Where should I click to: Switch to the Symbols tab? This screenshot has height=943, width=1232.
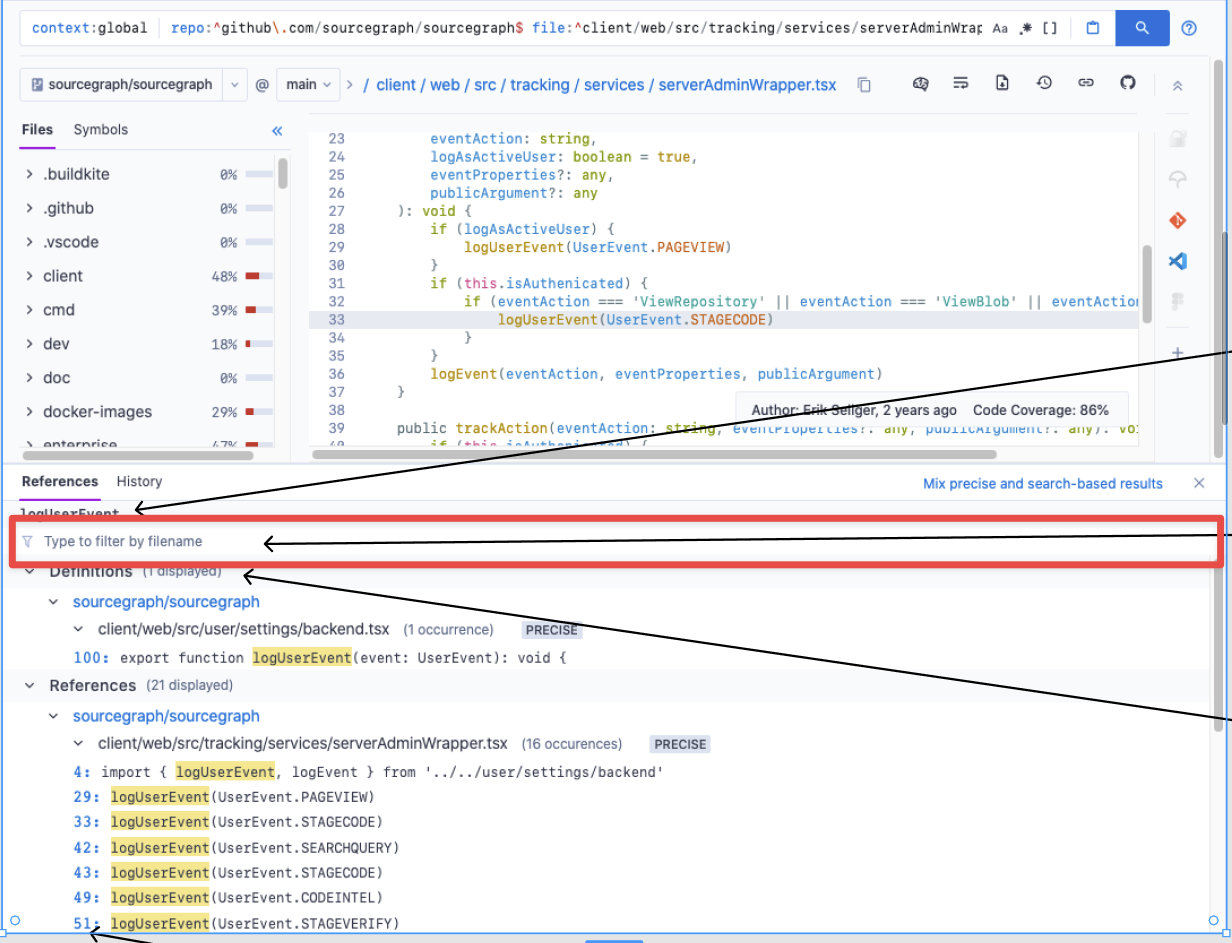101,130
